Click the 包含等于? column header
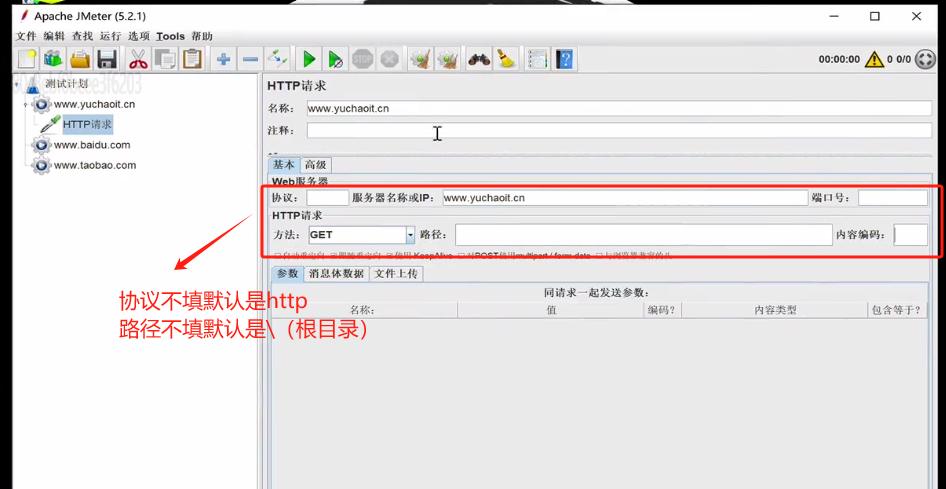 pos(897,310)
